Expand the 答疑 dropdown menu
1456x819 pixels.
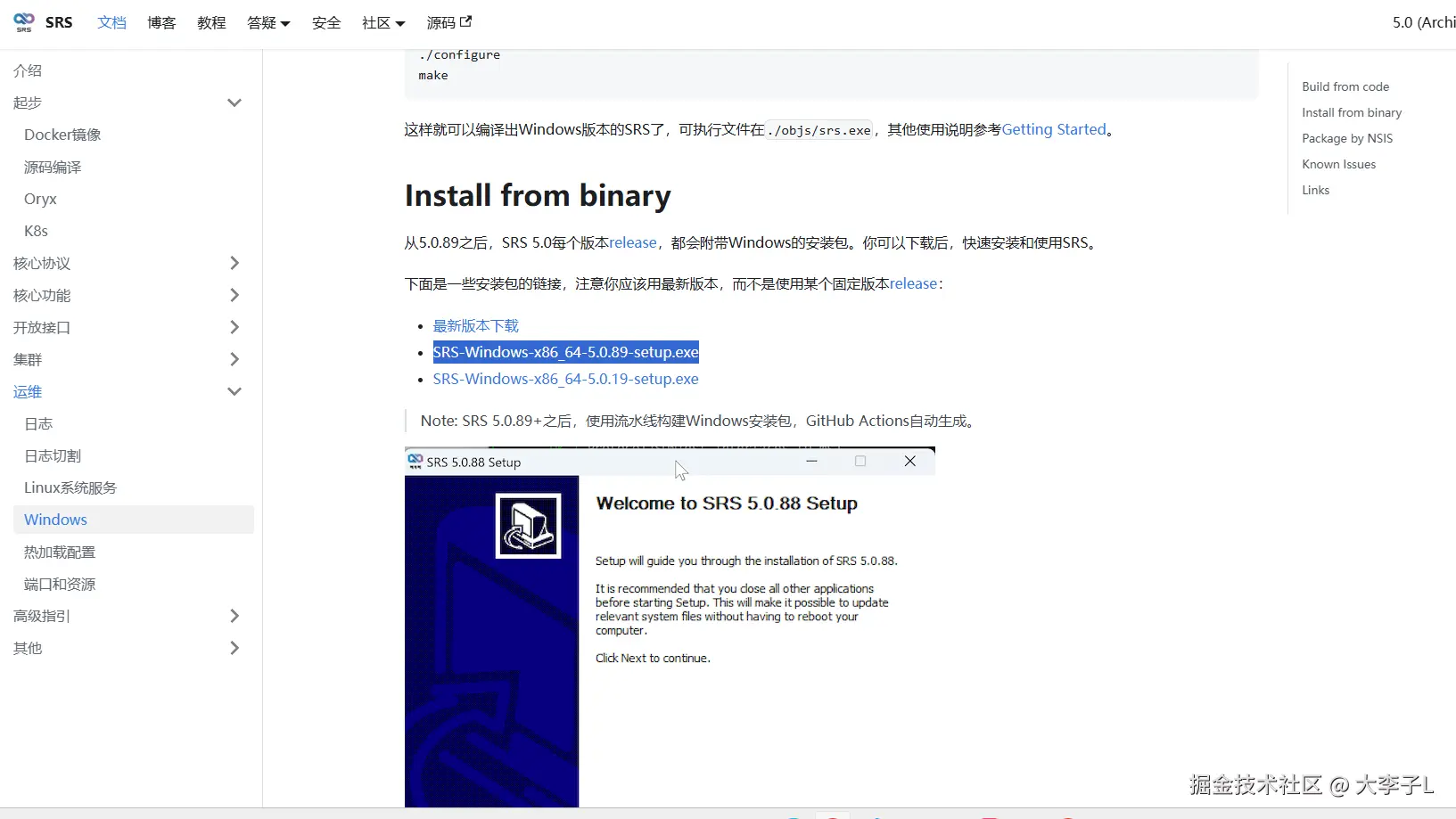coord(268,23)
